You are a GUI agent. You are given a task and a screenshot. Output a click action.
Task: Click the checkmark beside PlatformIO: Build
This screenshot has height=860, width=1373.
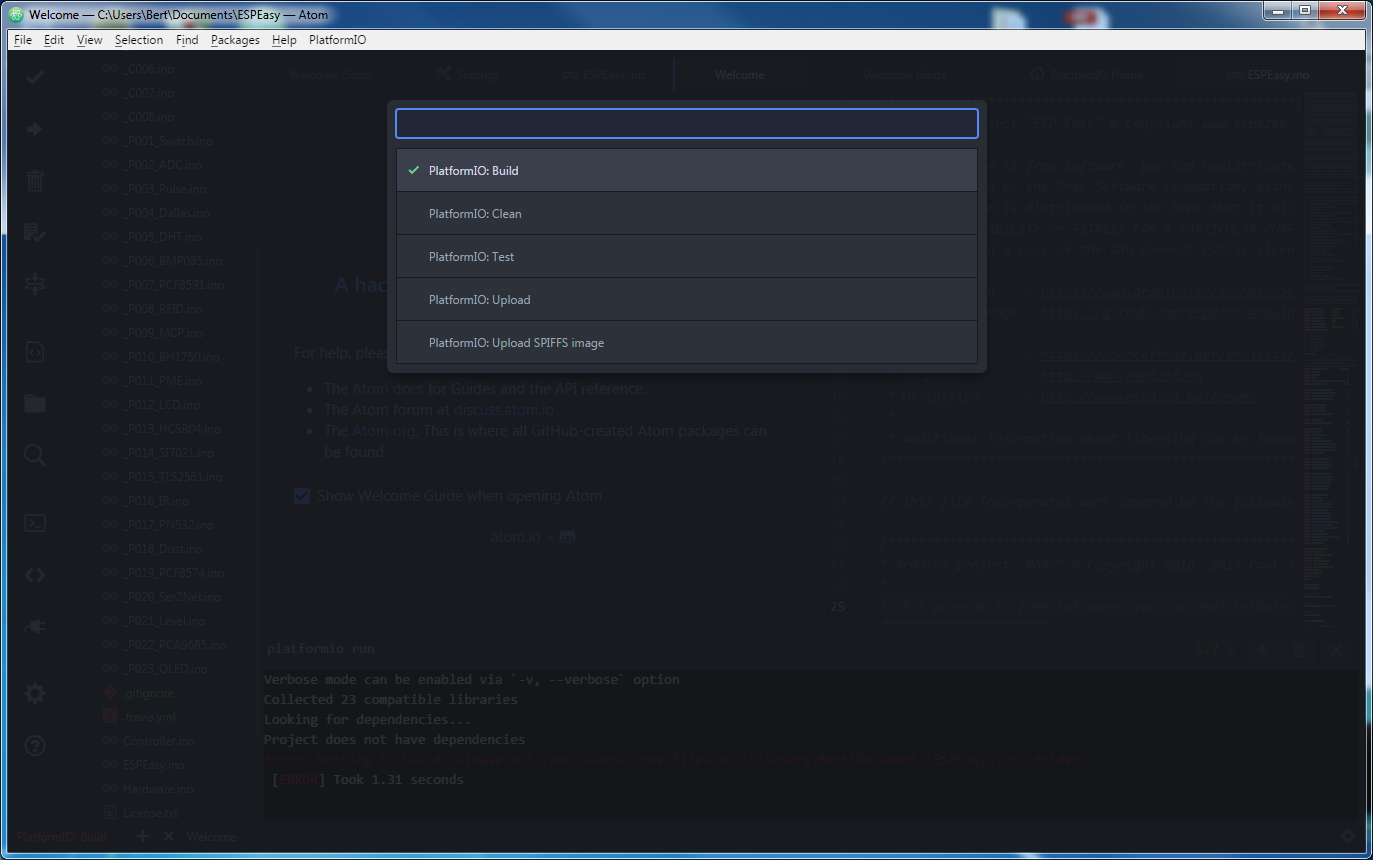pos(413,171)
